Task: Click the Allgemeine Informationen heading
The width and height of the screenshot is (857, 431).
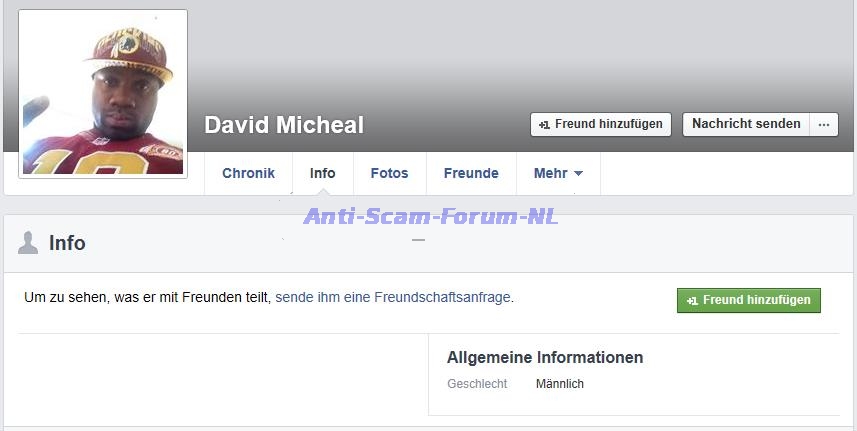Action: [545, 358]
